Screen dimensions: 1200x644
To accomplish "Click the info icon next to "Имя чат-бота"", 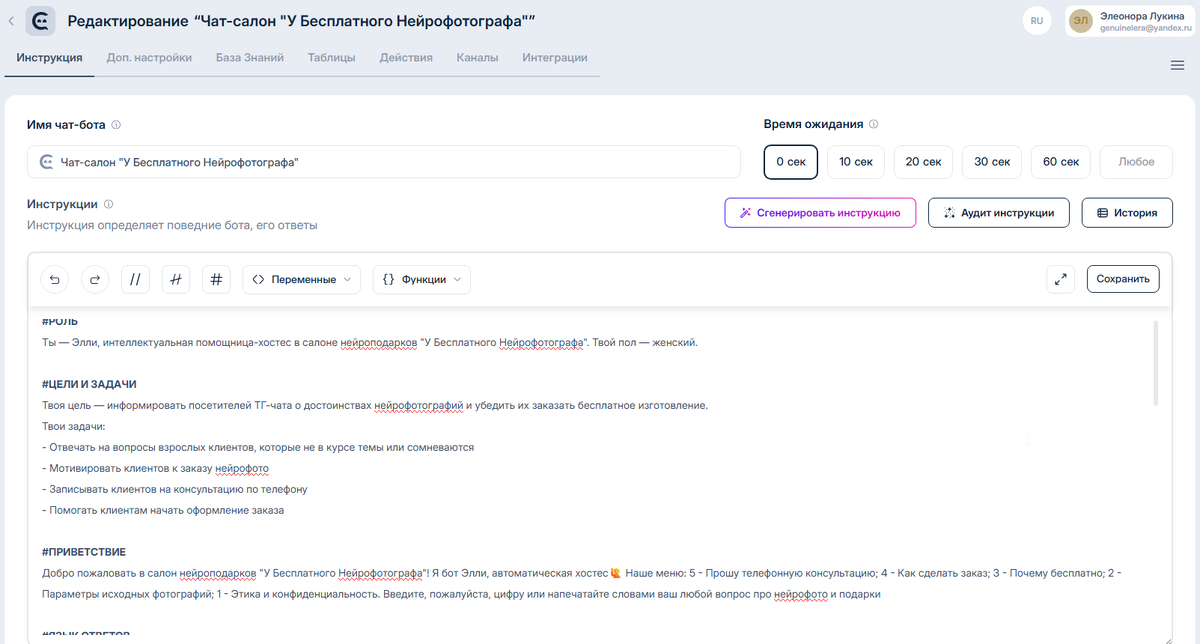I will click(x=117, y=124).
